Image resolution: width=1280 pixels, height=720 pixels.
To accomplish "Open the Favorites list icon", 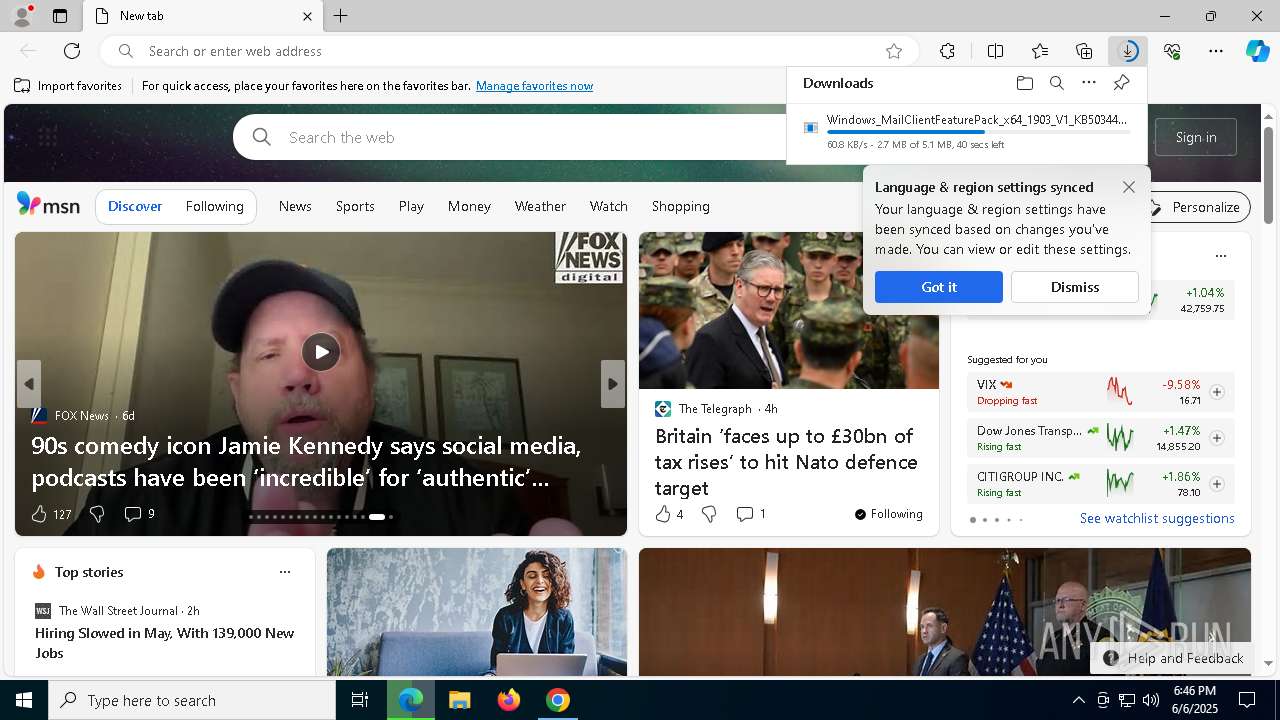I will tap(1040, 51).
